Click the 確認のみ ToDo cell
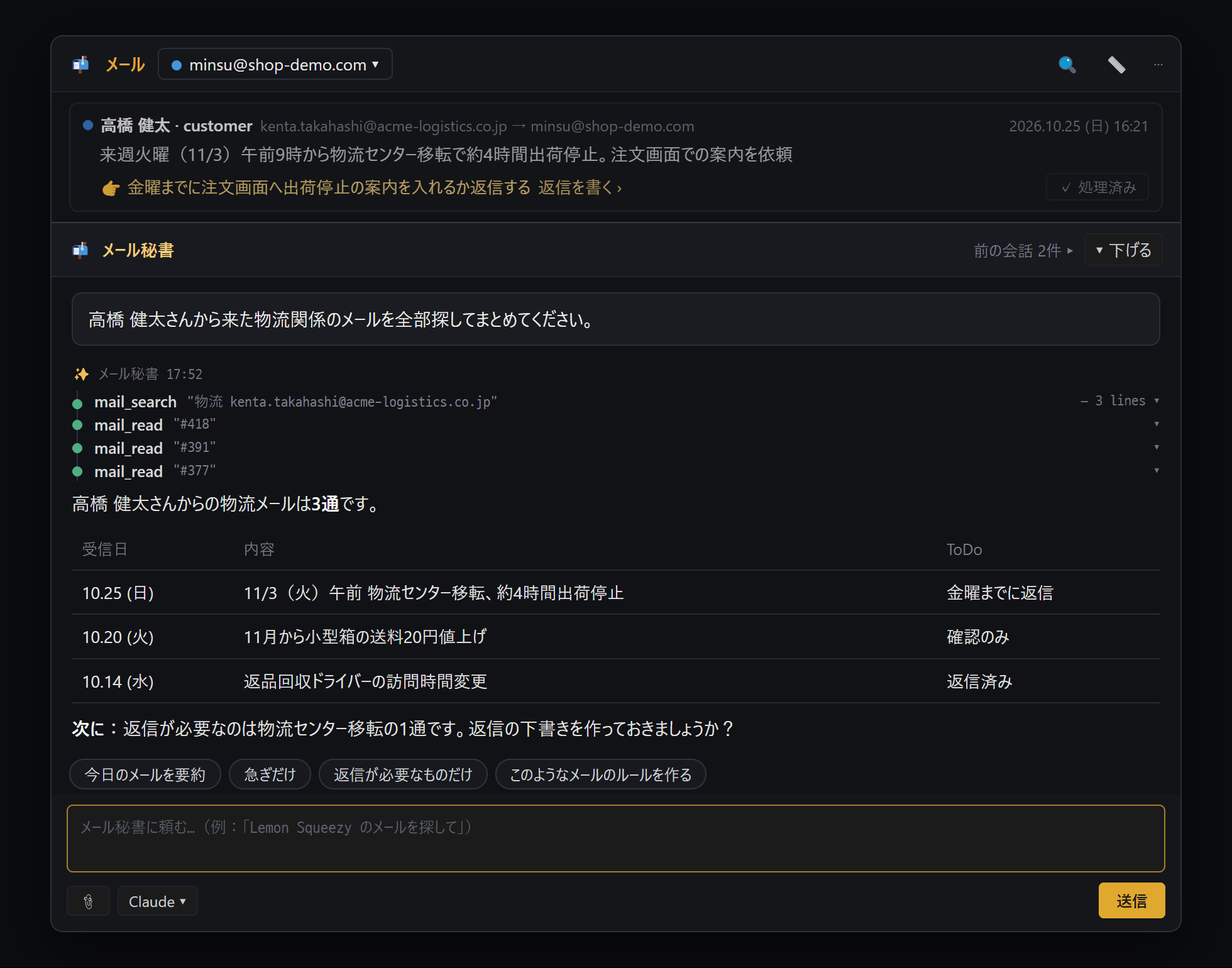Screen dimensions: 1232x968 tap(977, 637)
